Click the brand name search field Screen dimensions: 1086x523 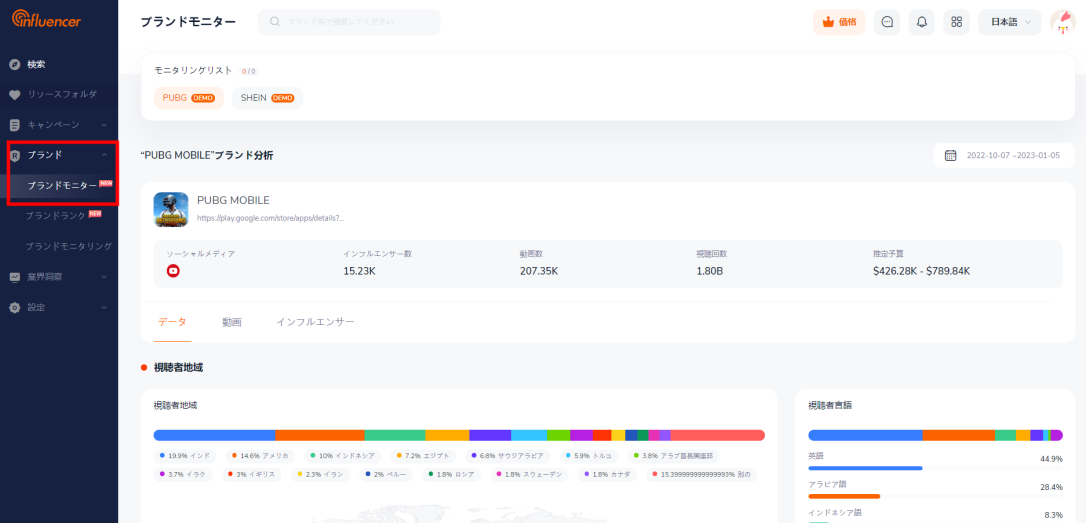349,22
